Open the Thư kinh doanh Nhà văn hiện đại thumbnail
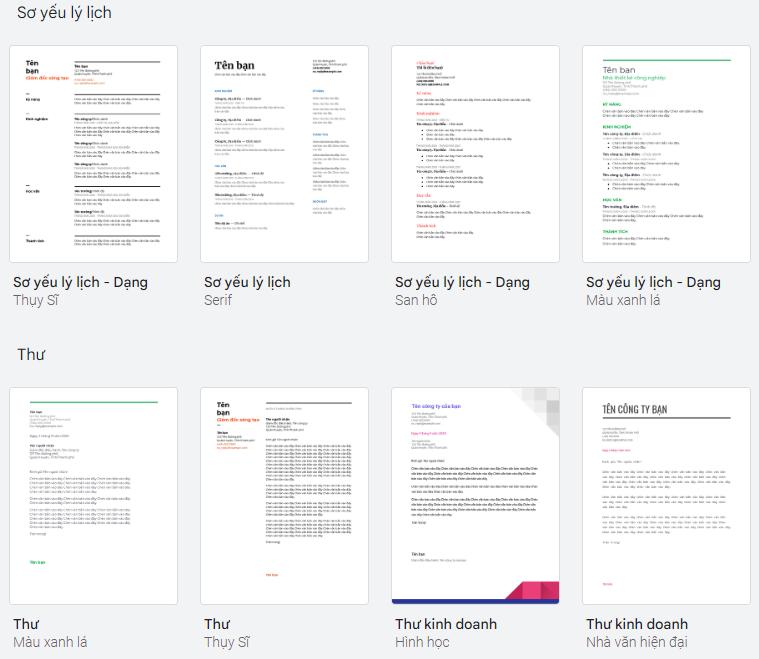This screenshot has width=759, height=659. 667,496
